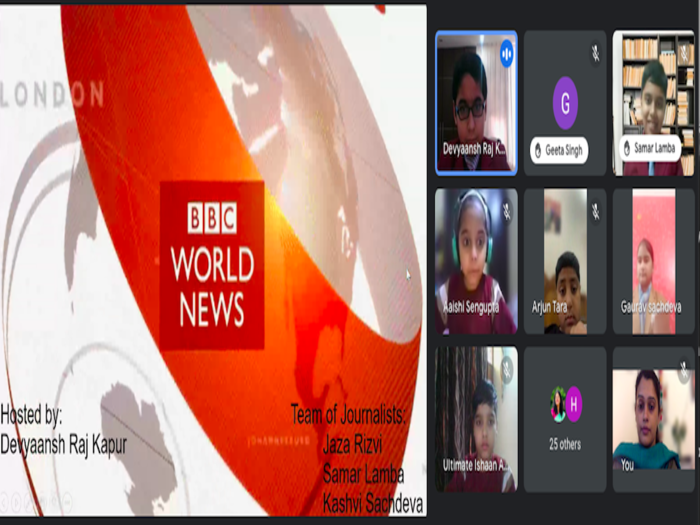Click the speaking indicator on Devyaansh's tile
This screenshot has width=700, height=525.
(506, 54)
